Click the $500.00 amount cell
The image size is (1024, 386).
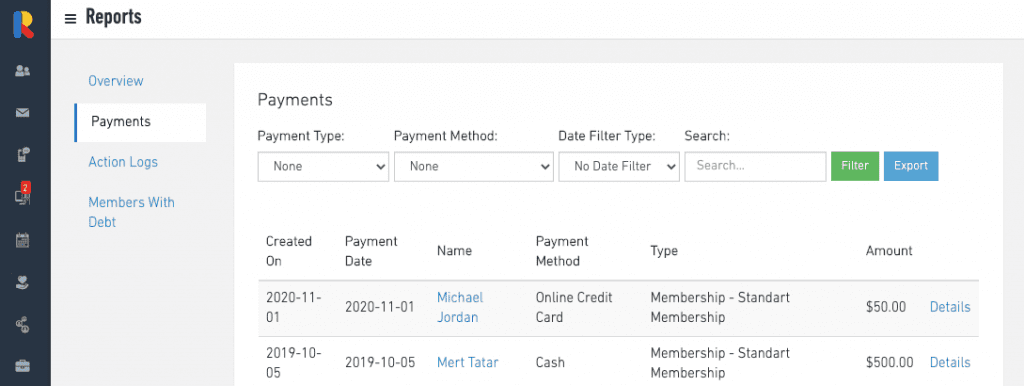(x=889, y=362)
